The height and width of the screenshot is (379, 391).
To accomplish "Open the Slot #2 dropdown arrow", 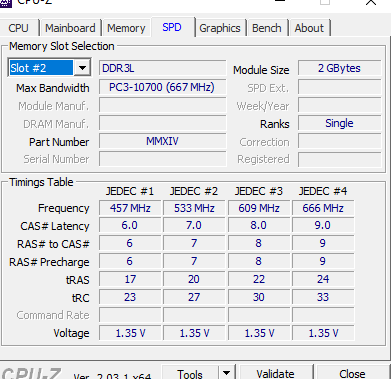I will (x=82, y=68).
